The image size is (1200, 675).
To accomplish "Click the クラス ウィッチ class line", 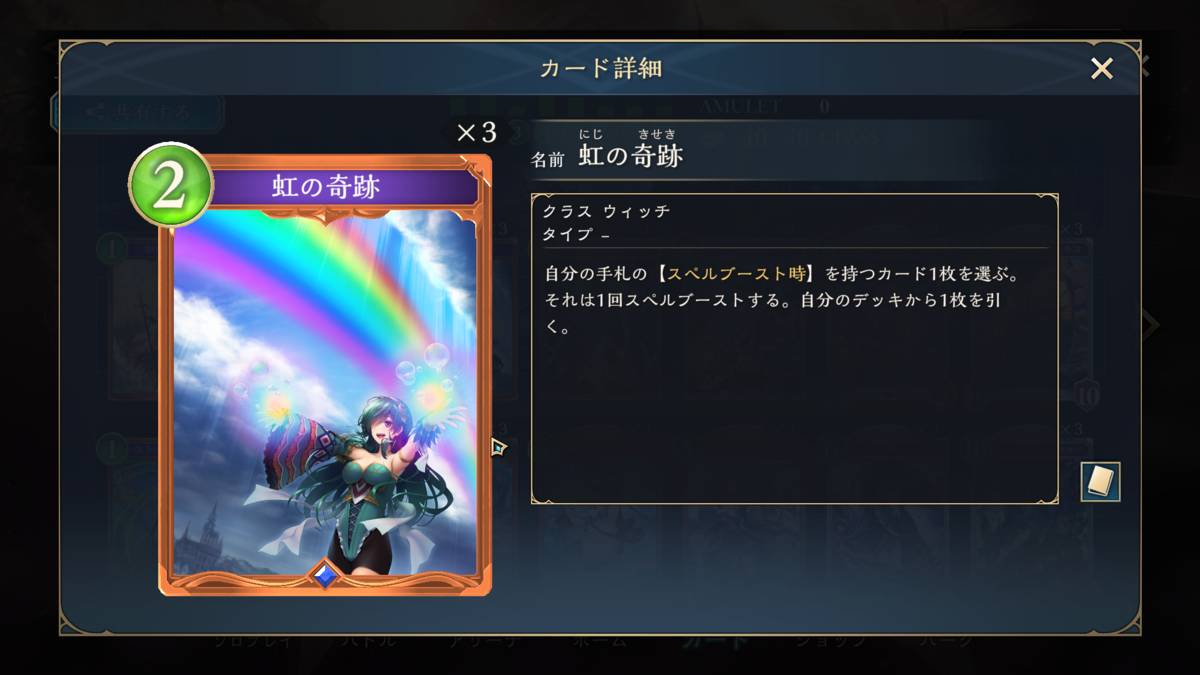I will click(606, 212).
